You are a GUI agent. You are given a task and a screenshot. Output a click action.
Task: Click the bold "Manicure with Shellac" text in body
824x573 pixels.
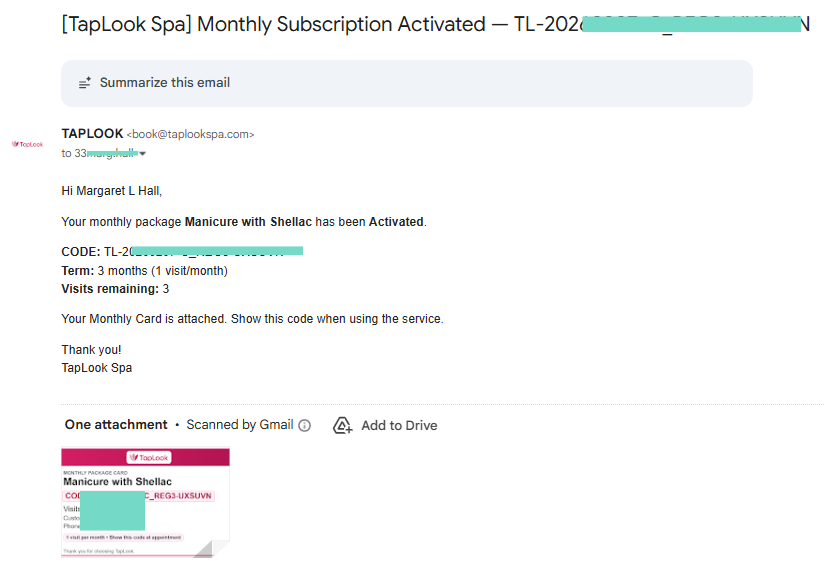click(x=248, y=222)
